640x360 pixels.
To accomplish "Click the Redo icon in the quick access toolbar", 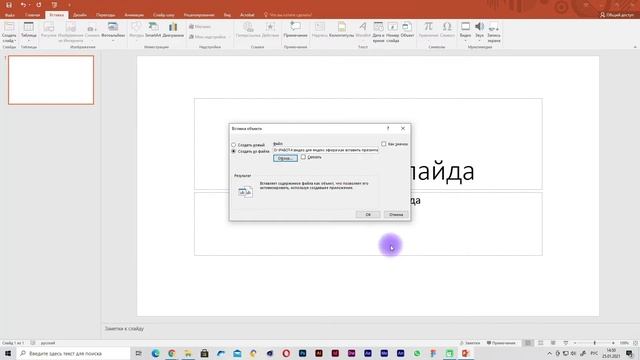I will pyautogui.click(x=39, y=5).
